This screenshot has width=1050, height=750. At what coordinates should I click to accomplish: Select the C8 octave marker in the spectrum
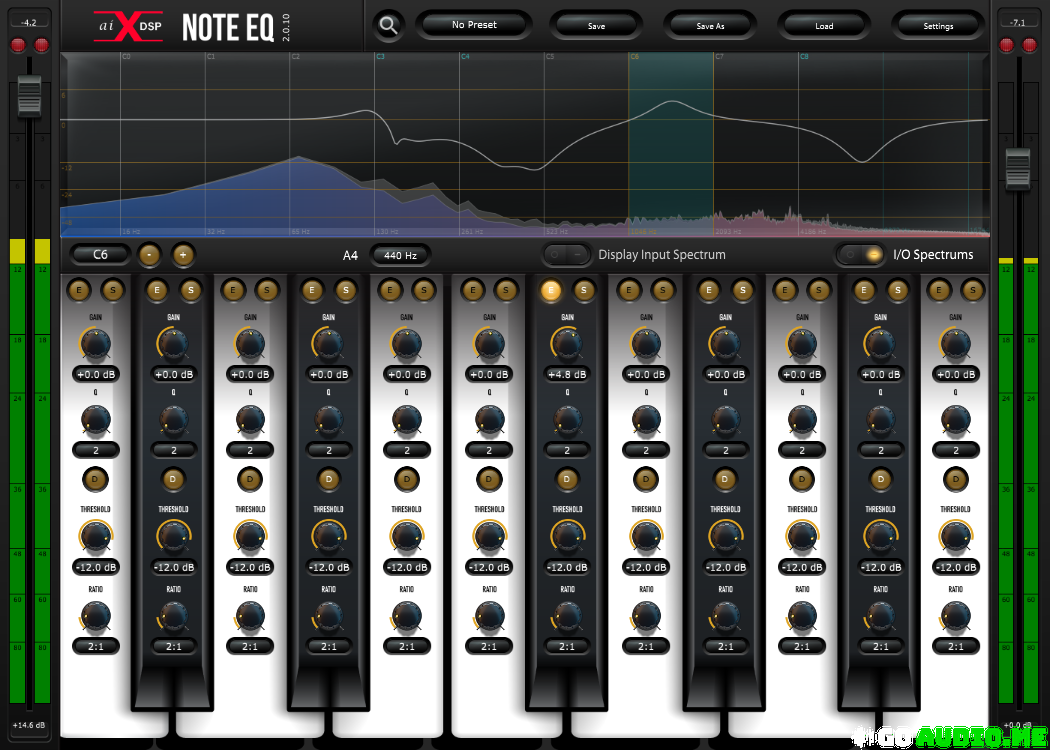click(x=804, y=57)
